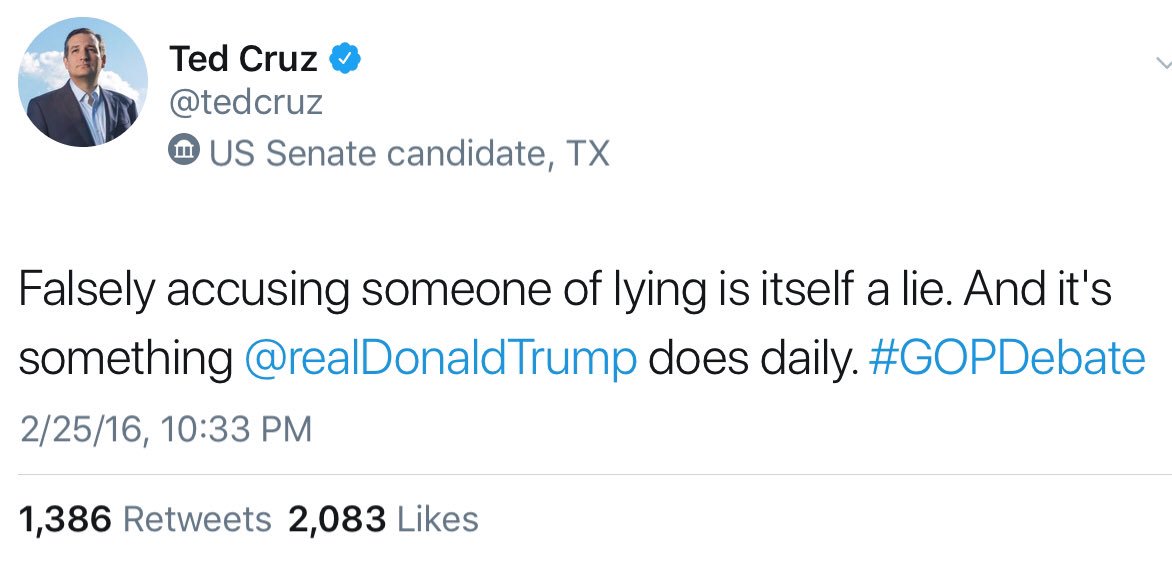Viewport: 1172px width, 561px height.
Task: Open the tweet options chevron menu
Action: (x=1162, y=63)
